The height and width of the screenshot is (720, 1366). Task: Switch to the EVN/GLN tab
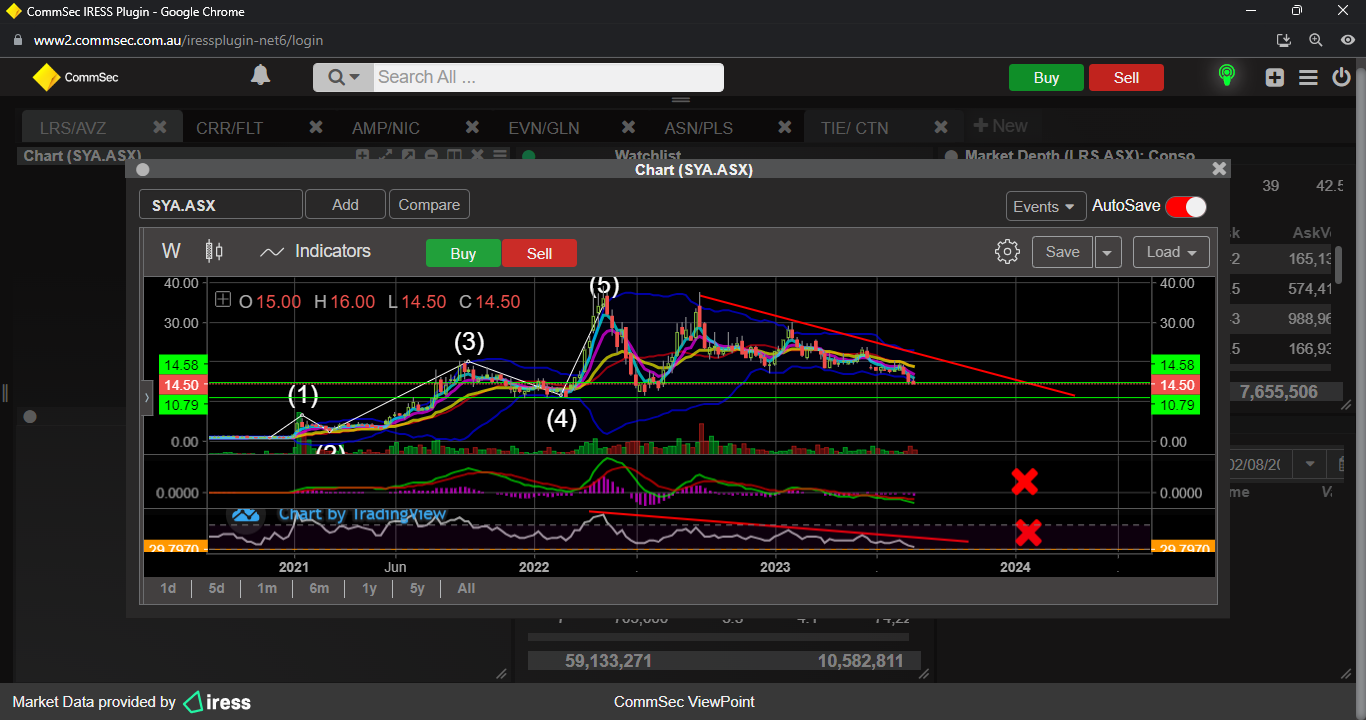pyautogui.click(x=543, y=128)
